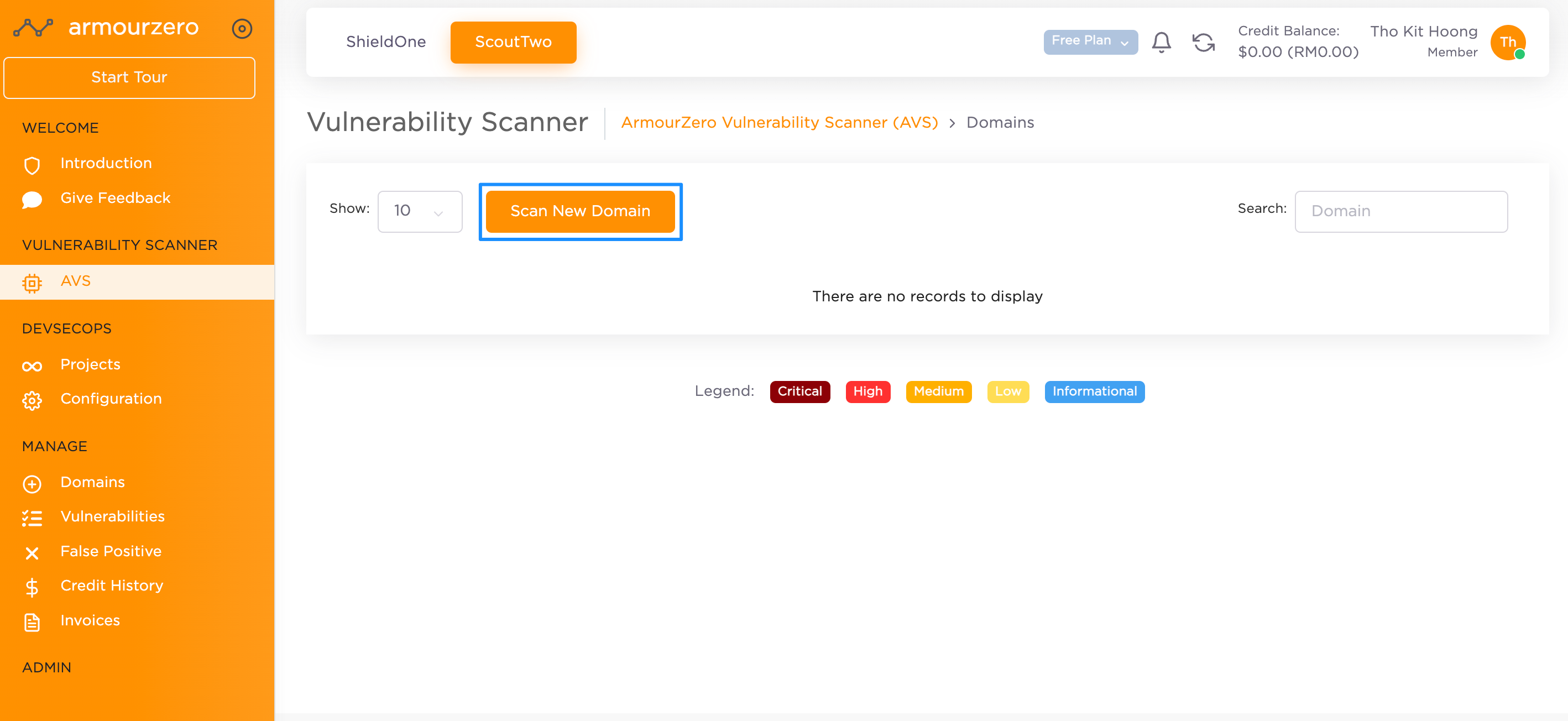
Task: Click the Give Feedback chat bubble icon
Action: (32, 200)
